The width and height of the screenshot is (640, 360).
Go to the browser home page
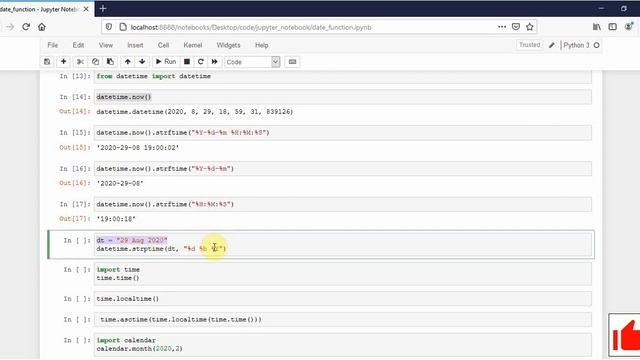[x=42, y=27]
